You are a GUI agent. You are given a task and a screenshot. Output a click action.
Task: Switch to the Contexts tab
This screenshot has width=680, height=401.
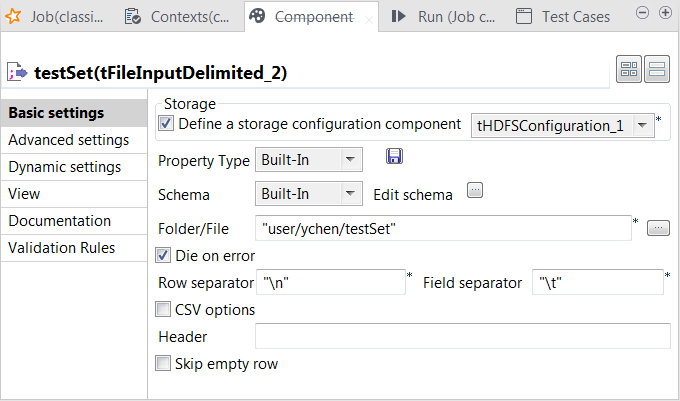[178, 17]
